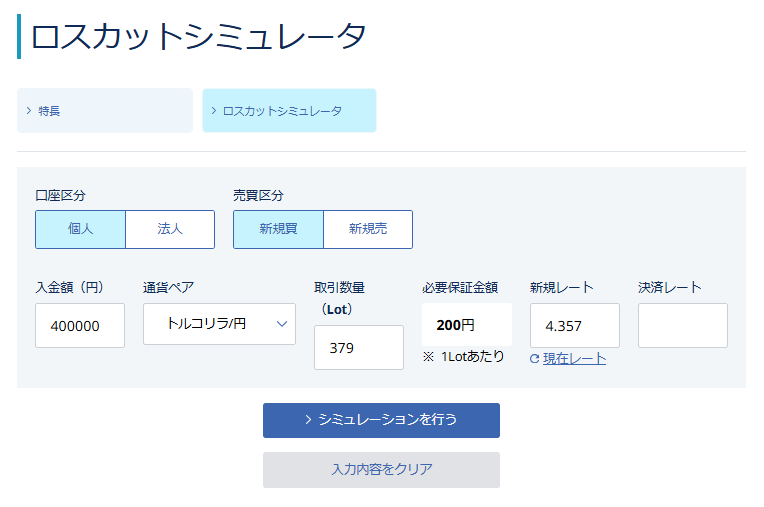Click the refresh icon beside 現在レート
The image size is (764, 507).
[535, 359]
